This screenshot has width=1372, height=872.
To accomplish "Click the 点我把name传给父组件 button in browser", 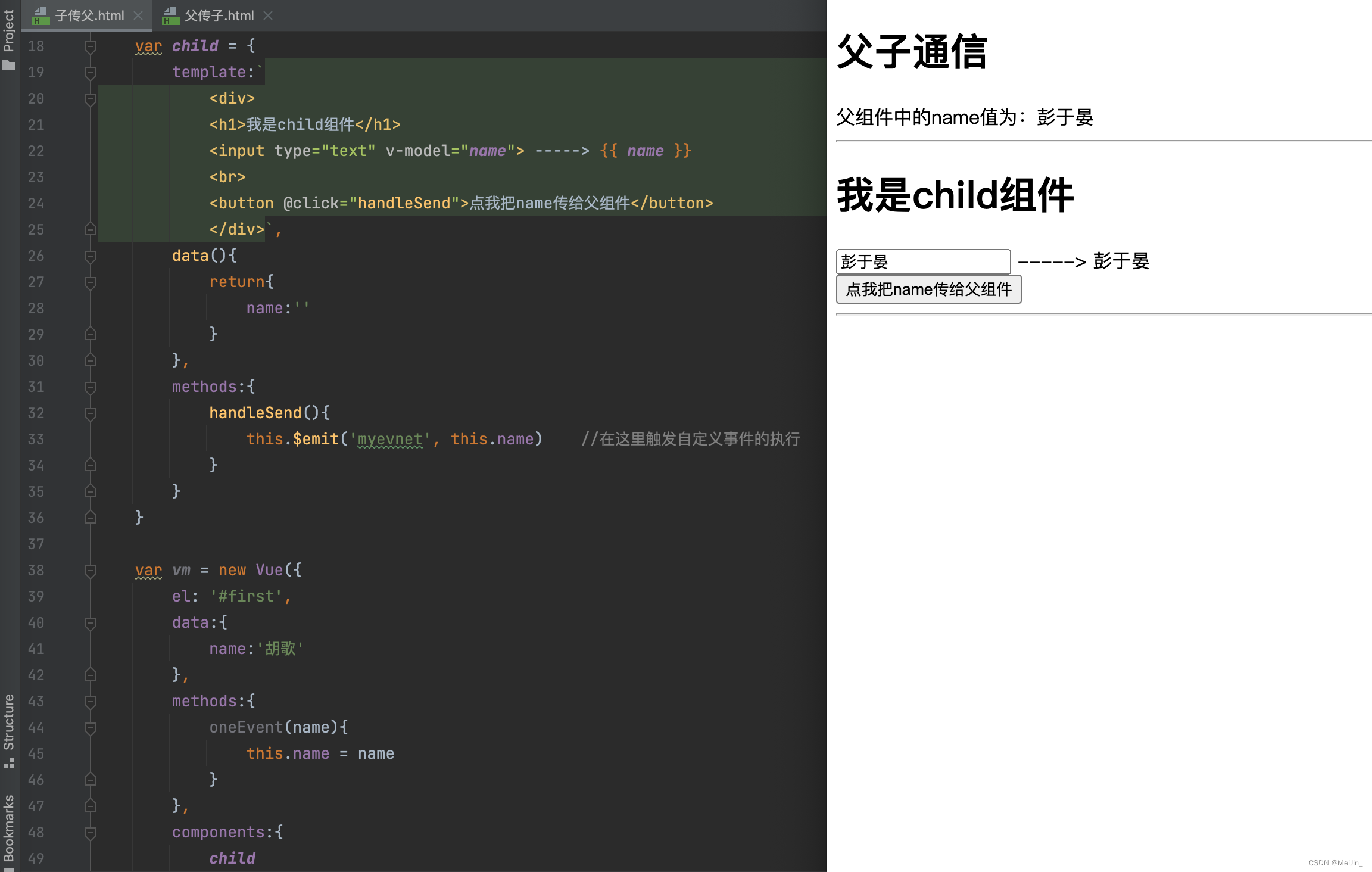I will [928, 289].
